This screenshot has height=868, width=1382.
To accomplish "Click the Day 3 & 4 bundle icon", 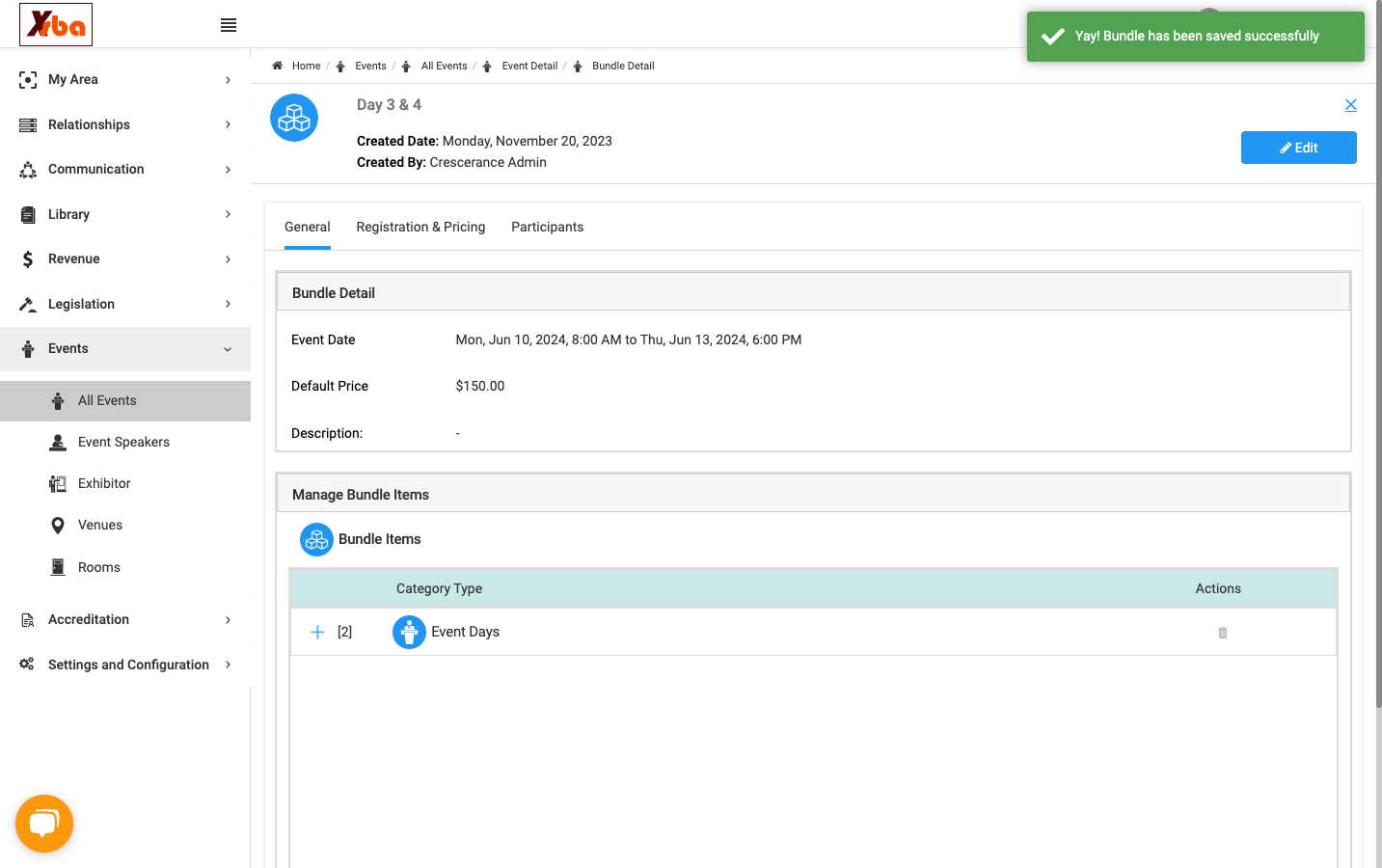I will (x=294, y=118).
